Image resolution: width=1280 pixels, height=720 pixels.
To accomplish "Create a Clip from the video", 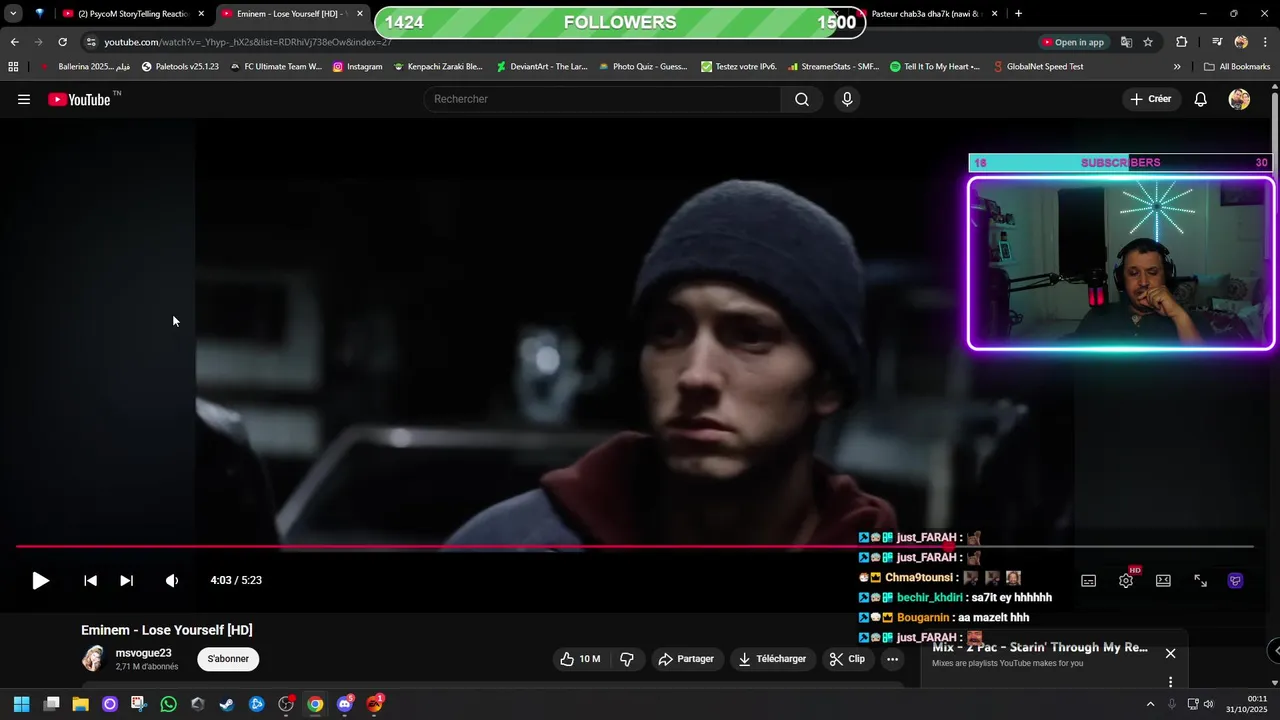I will pyautogui.click(x=847, y=659).
